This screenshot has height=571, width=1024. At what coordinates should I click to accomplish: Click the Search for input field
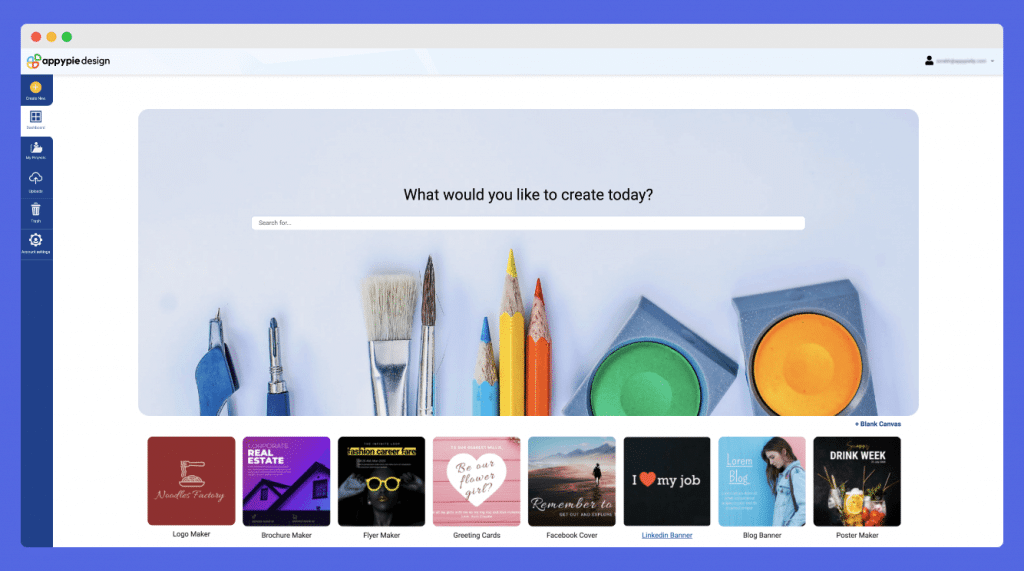(528, 223)
